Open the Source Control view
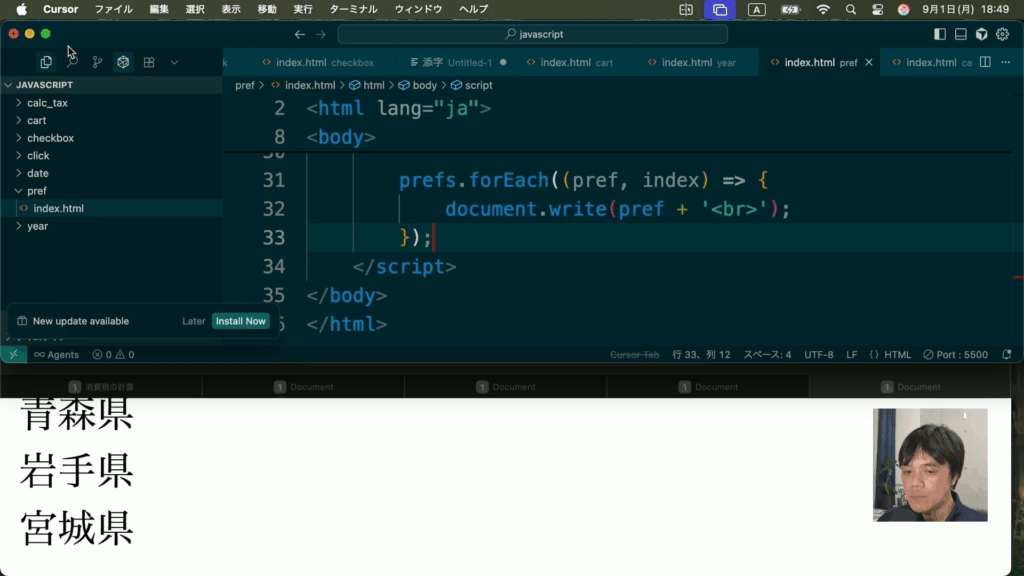The image size is (1024, 576). coord(97,62)
